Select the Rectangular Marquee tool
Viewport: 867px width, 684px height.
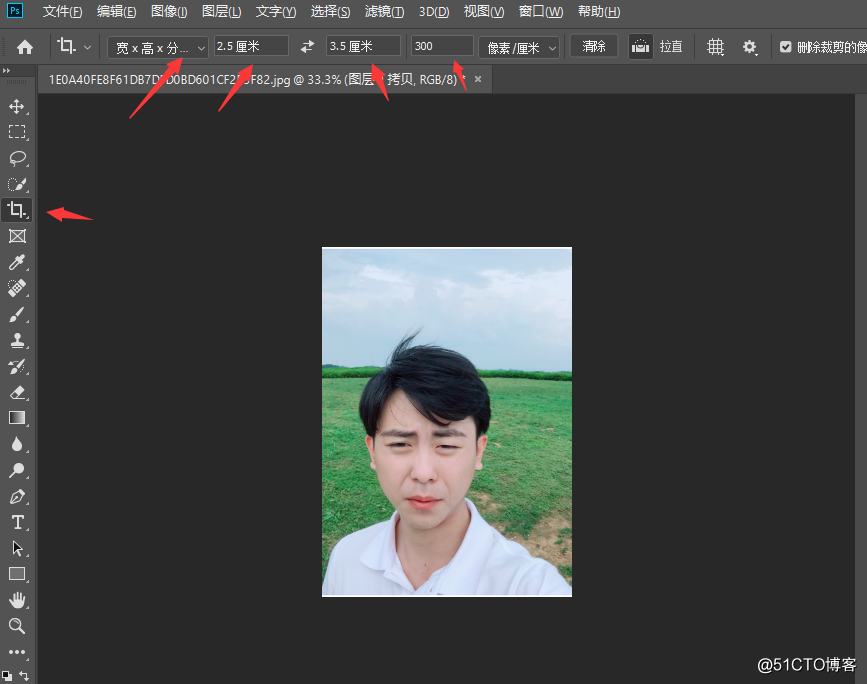(17, 132)
